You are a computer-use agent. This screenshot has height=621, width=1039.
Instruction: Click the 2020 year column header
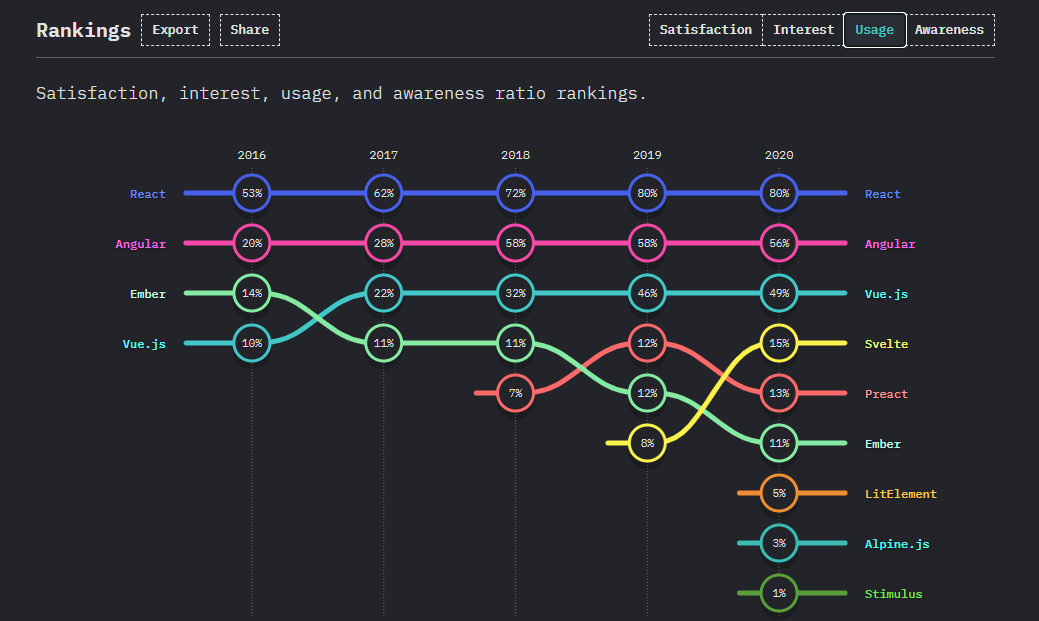pyautogui.click(x=779, y=155)
